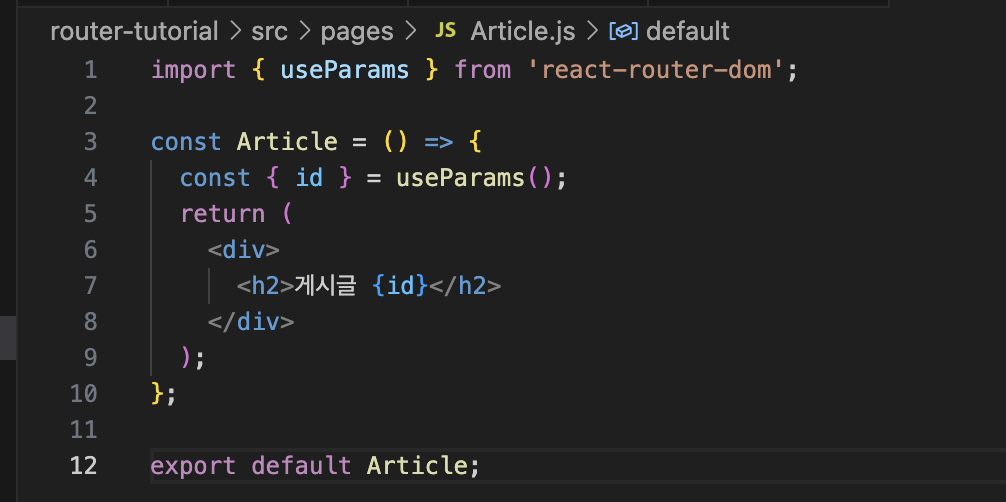Select the Article.js breadcrumb file

point(522,31)
